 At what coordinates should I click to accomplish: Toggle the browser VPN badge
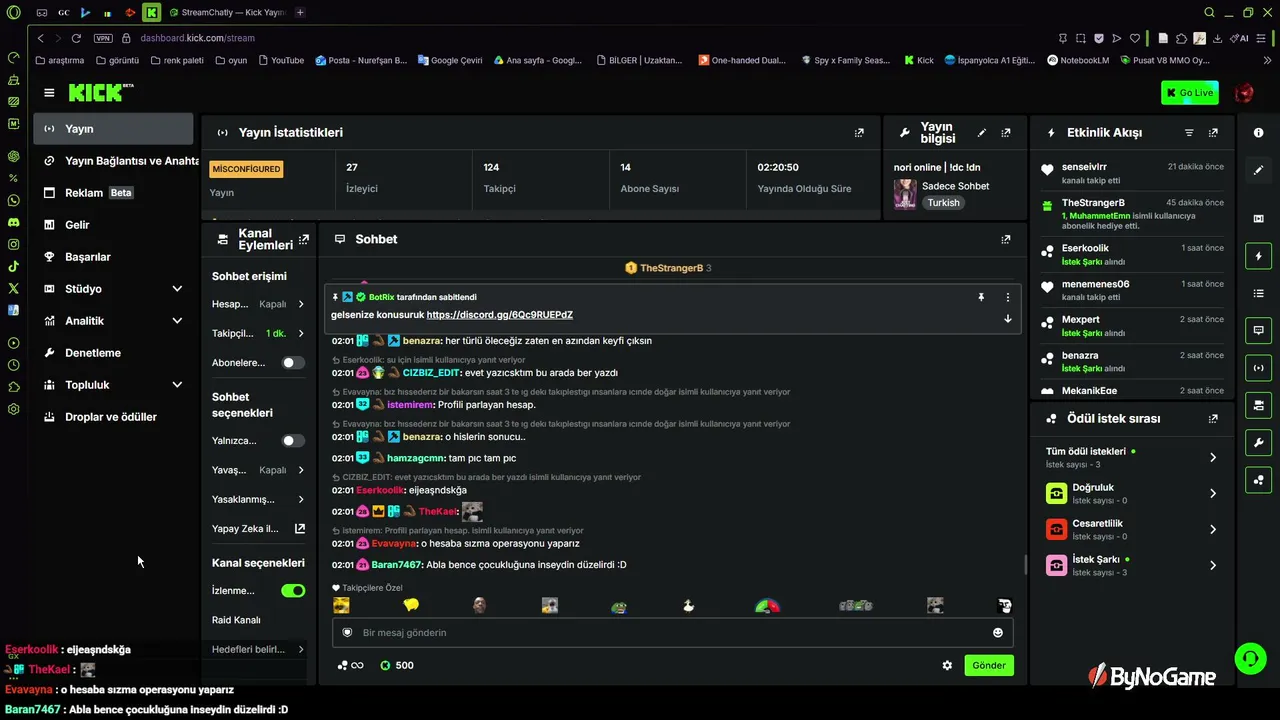pyautogui.click(x=103, y=38)
